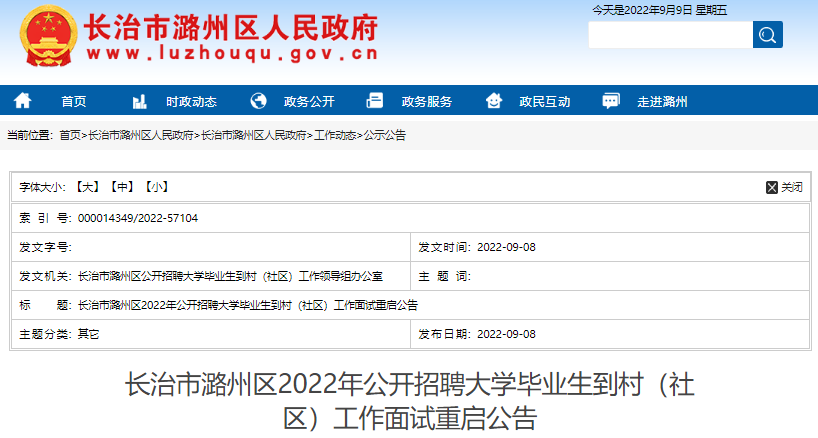
Task: Click the bar chart icon beside 时政动态
Action: pyautogui.click(x=139, y=101)
